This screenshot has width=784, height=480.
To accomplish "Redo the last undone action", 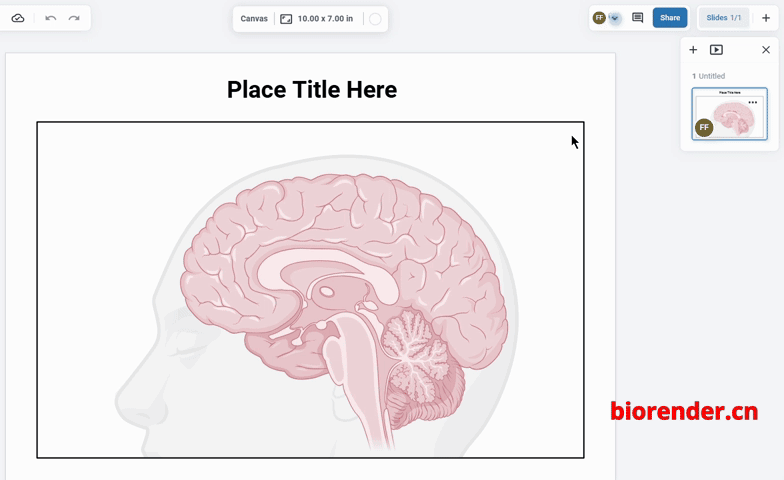I will coord(74,18).
